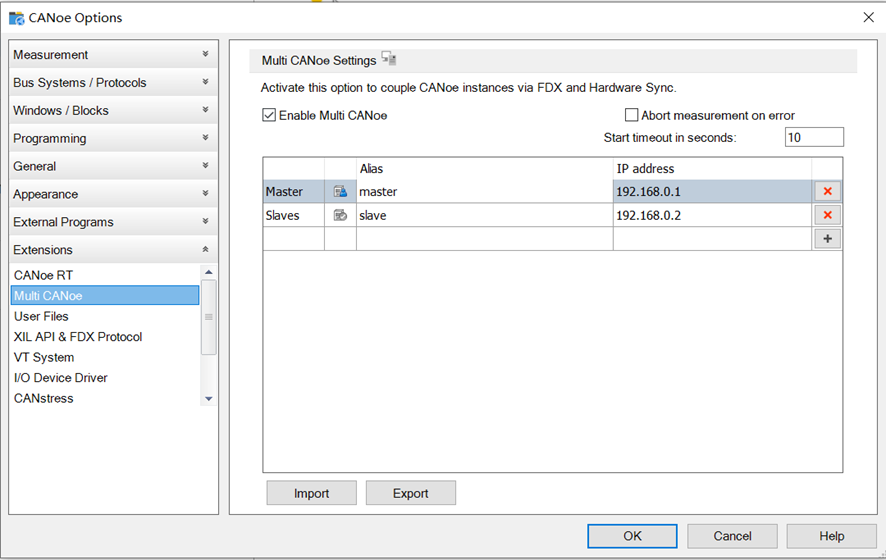Click the Master row label cell
The width and height of the screenshot is (886, 560).
tap(293, 192)
